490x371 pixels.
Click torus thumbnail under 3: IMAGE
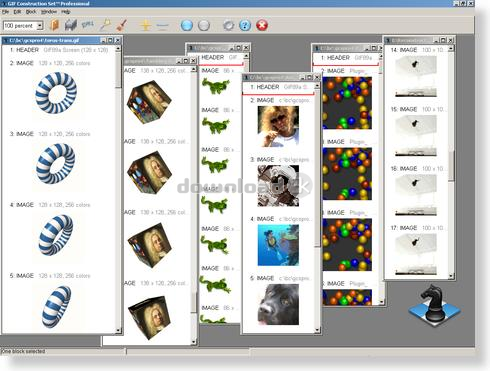click(55, 164)
